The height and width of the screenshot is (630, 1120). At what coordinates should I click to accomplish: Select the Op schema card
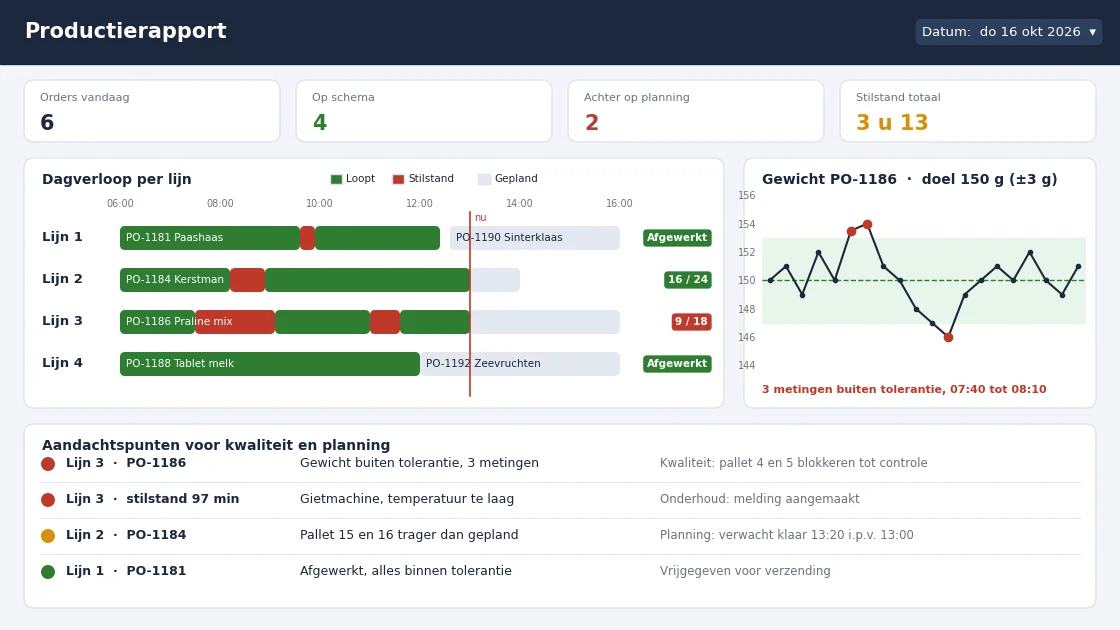click(x=424, y=111)
